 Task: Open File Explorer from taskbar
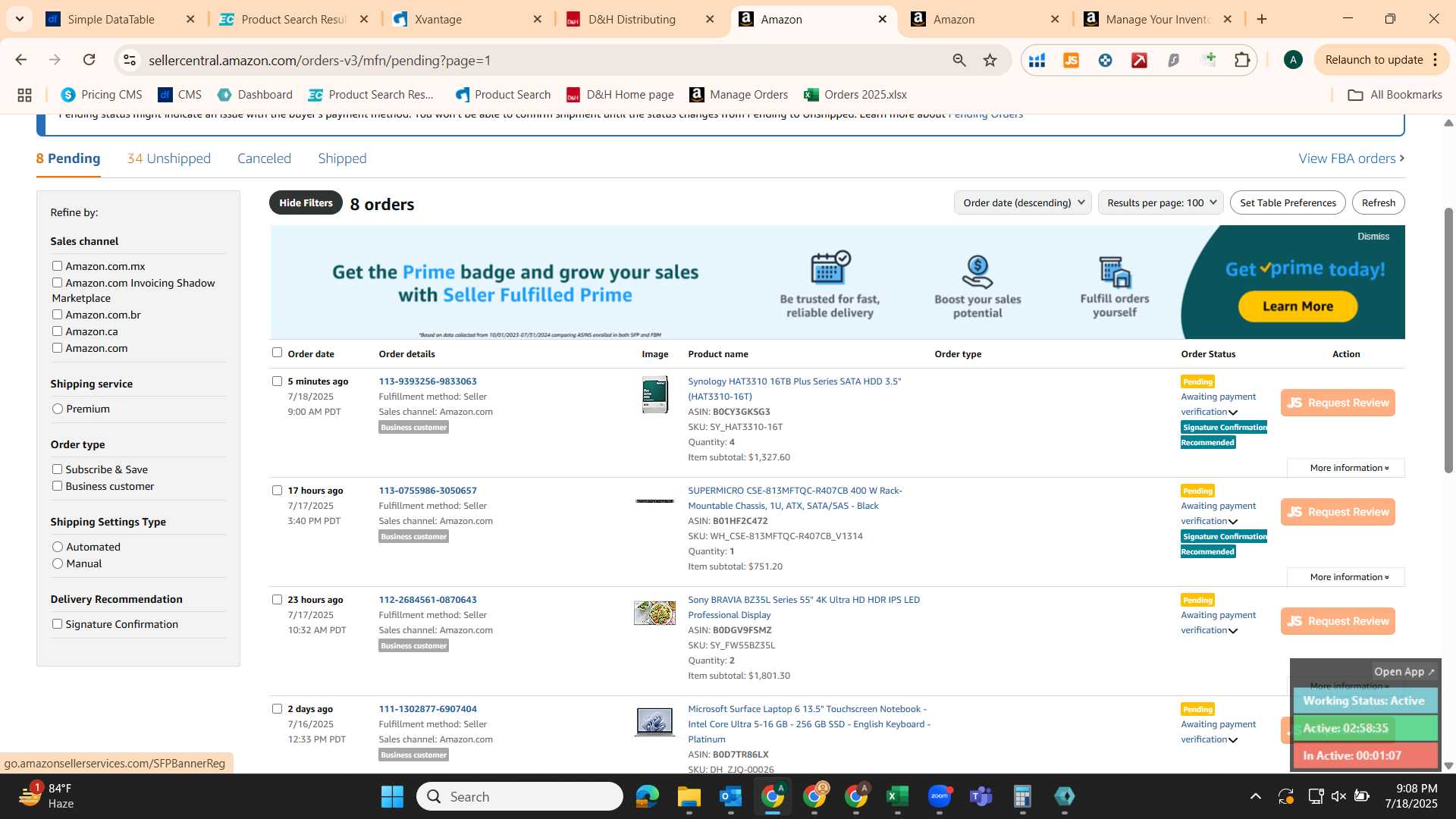[x=689, y=796]
